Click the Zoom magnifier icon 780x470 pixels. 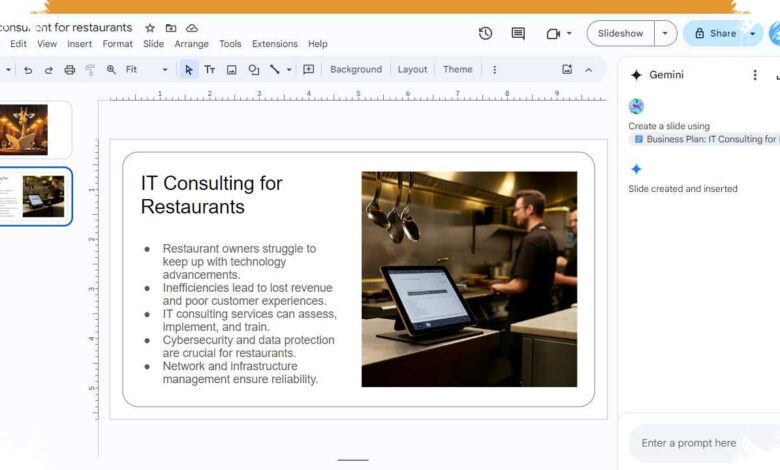tap(111, 70)
